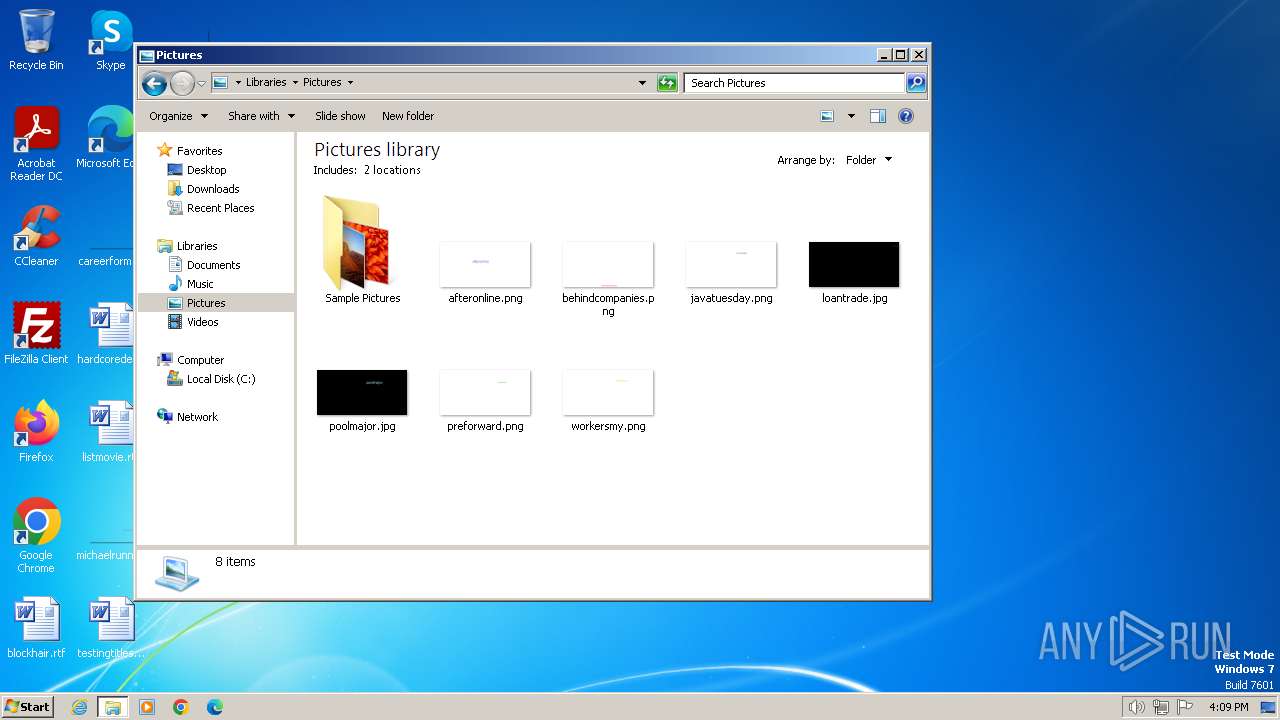The image size is (1280, 720).
Task: Select the Acrobat Reader DC desktop icon
Action: 36,145
